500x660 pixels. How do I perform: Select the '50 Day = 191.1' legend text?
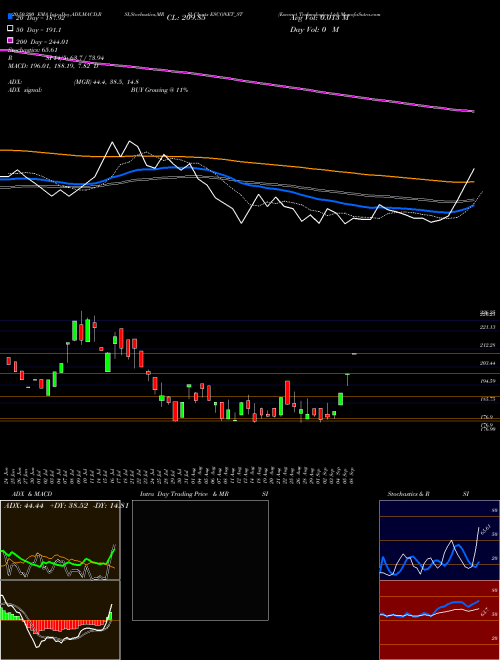[x=38, y=30]
